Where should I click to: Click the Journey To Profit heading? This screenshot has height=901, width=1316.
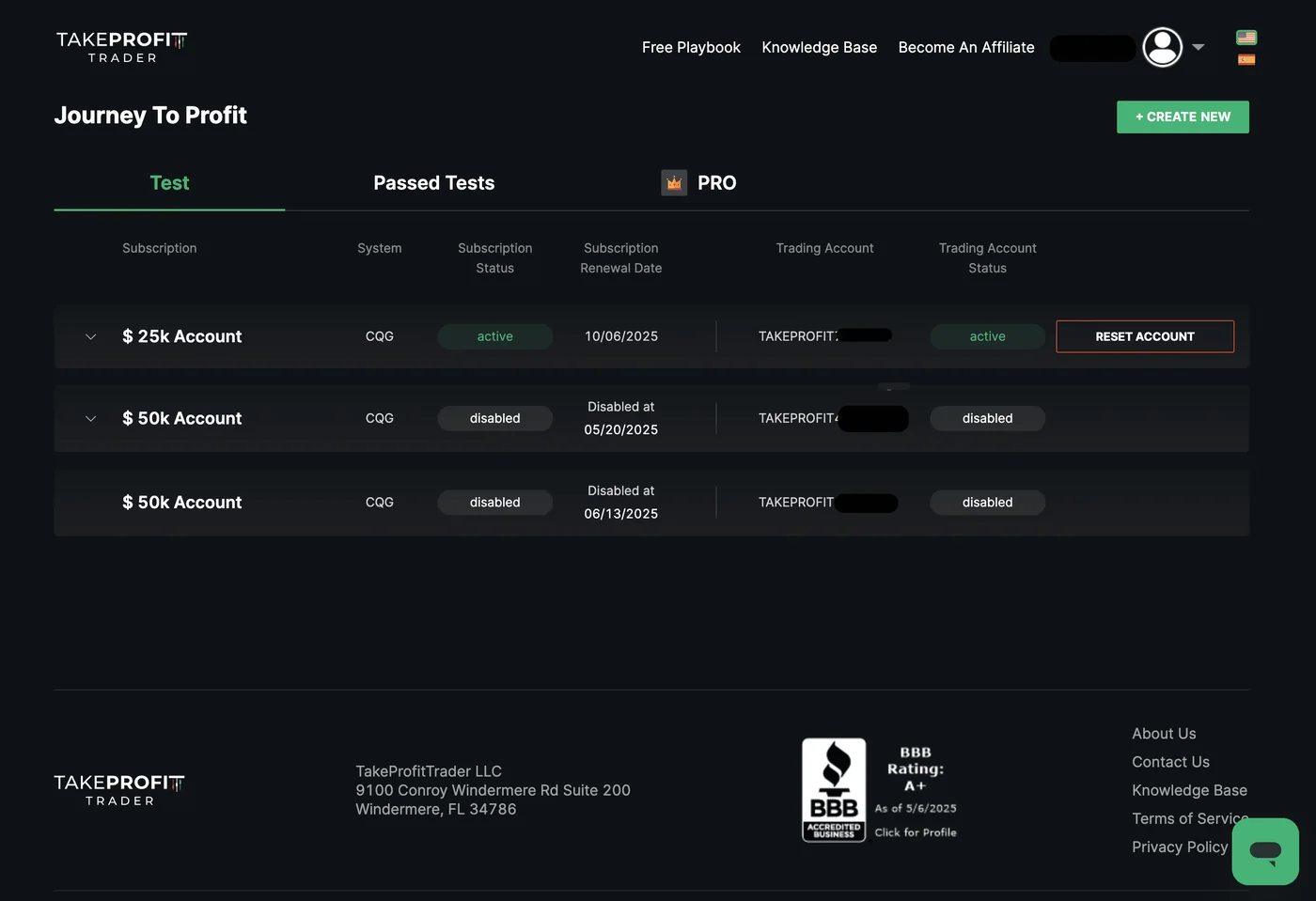[150, 116]
